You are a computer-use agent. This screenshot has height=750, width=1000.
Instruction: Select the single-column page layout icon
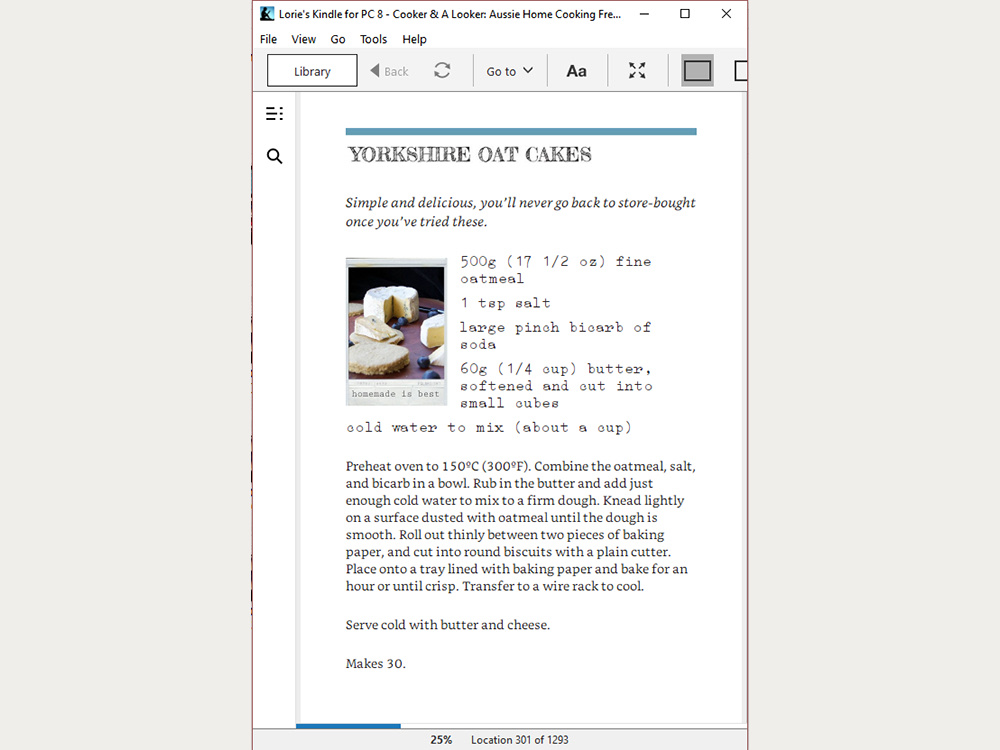(697, 70)
